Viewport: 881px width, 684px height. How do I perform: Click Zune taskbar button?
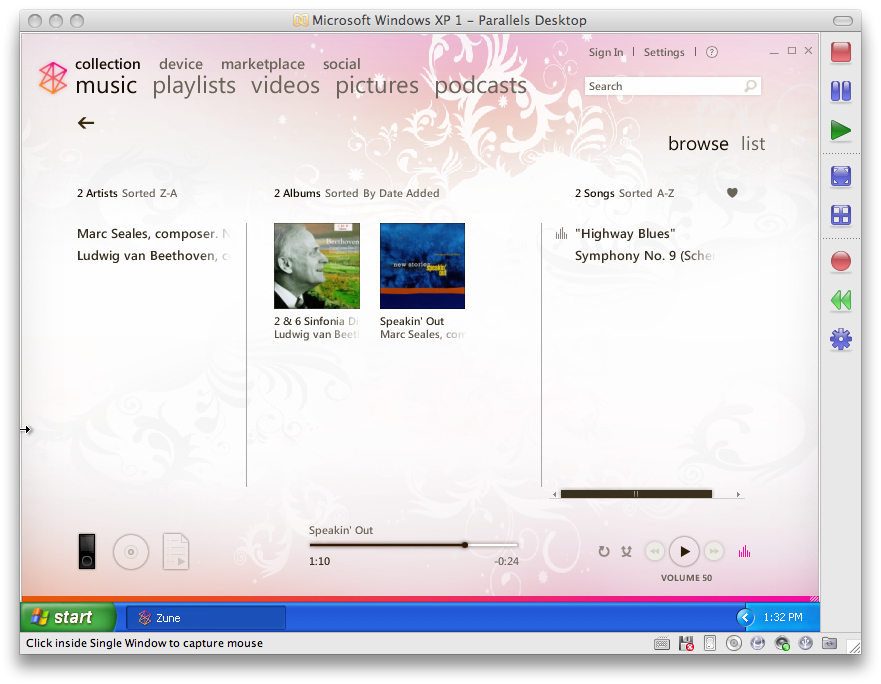click(x=206, y=618)
